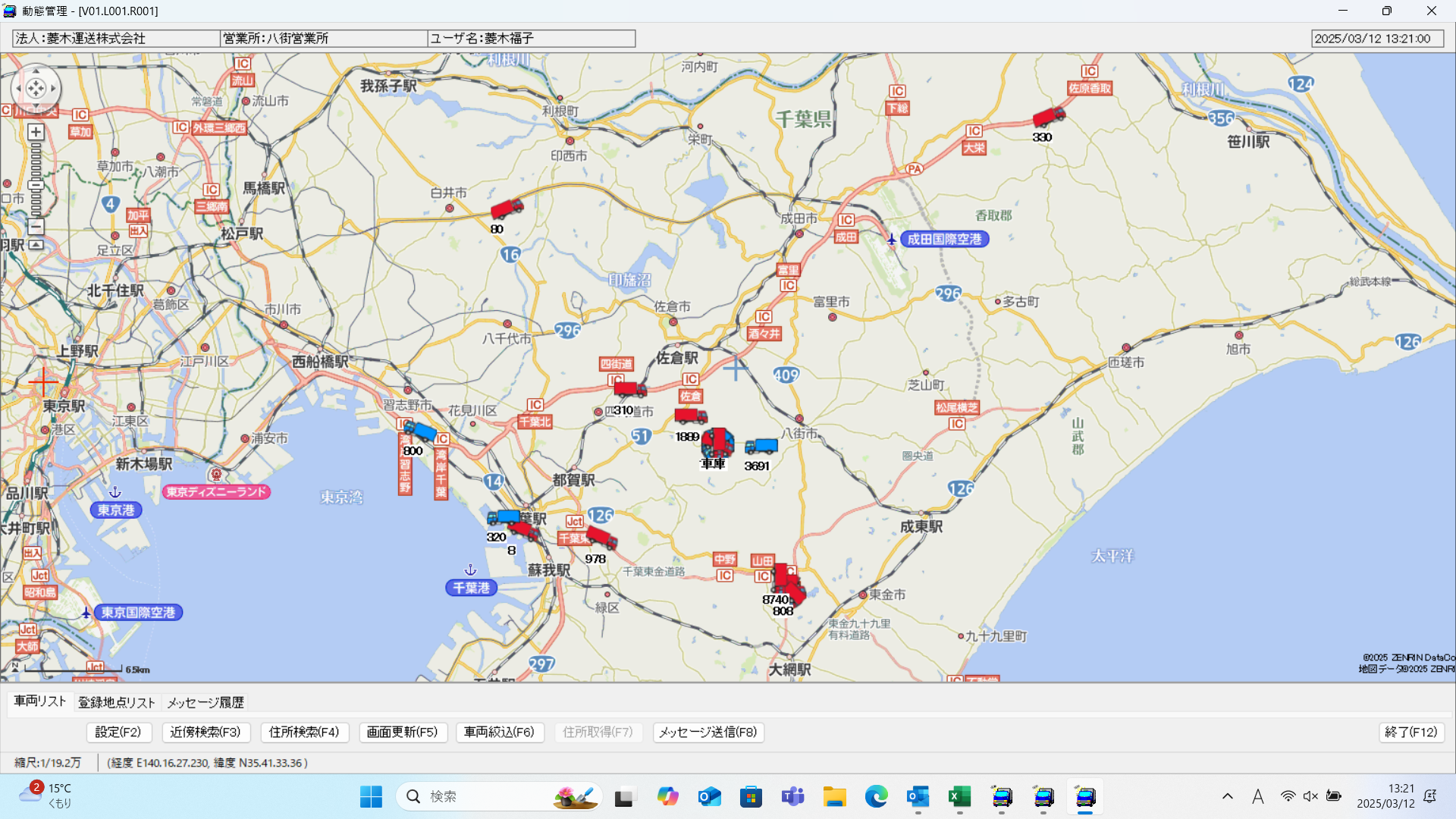
Task: Open the weather widget on taskbar
Action: pyautogui.click(x=45, y=796)
